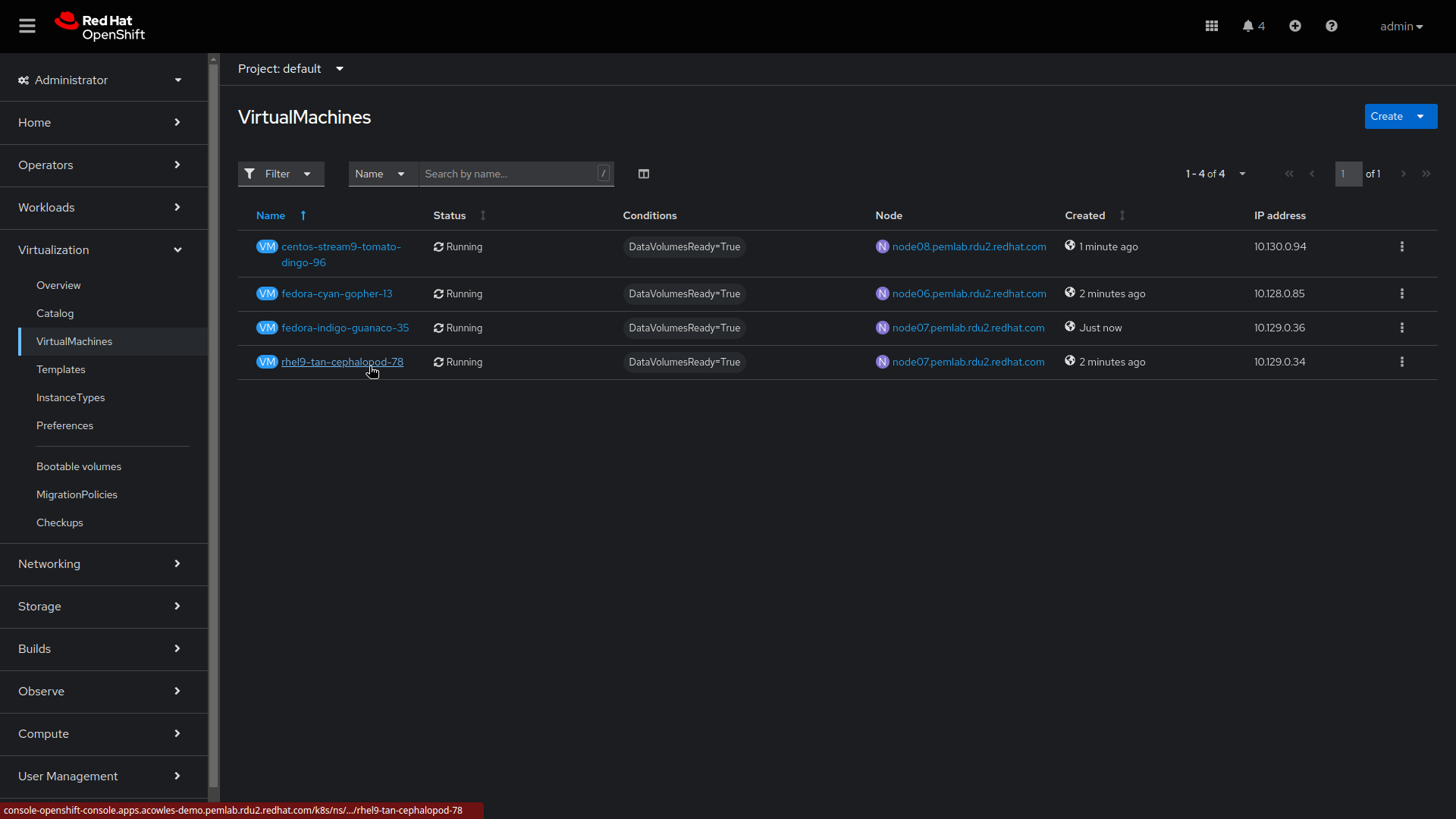Open the help question mark icon
Viewport: 1456px width, 819px height.
(1332, 25)
